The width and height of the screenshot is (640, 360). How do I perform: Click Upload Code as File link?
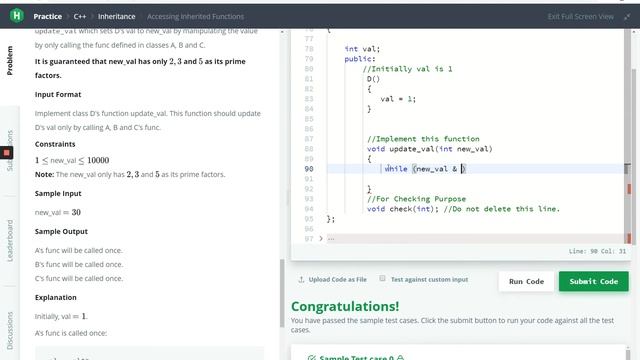(x=338, y=280)
